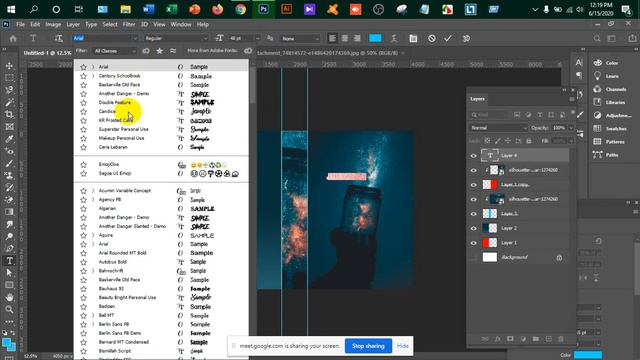Image resolution: width=640 pixels, height=360 pixels.
Task: Open the Window menu
Action: tap(181, 24)
